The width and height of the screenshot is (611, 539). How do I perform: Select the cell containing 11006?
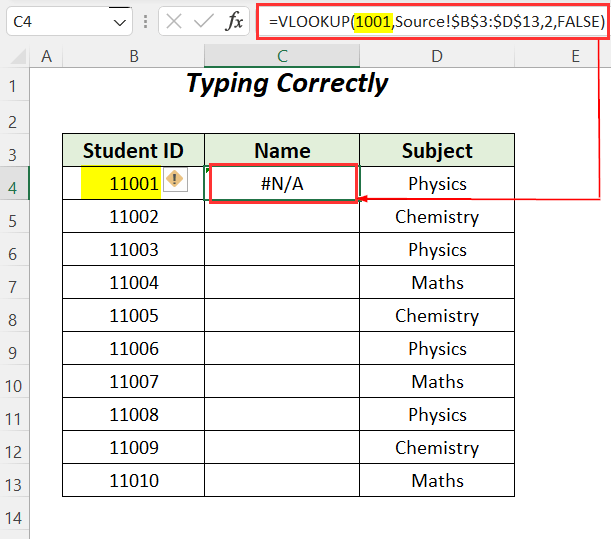pos(133,348)
